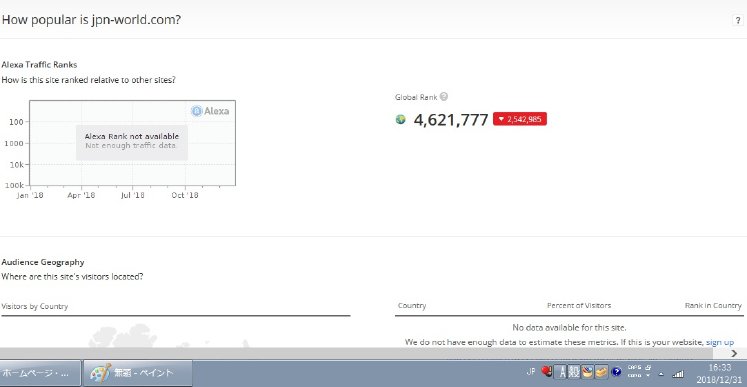Click the red IME status icon next to JP
Viewport: 747px width, 387px height.
[x=546, y=371]
